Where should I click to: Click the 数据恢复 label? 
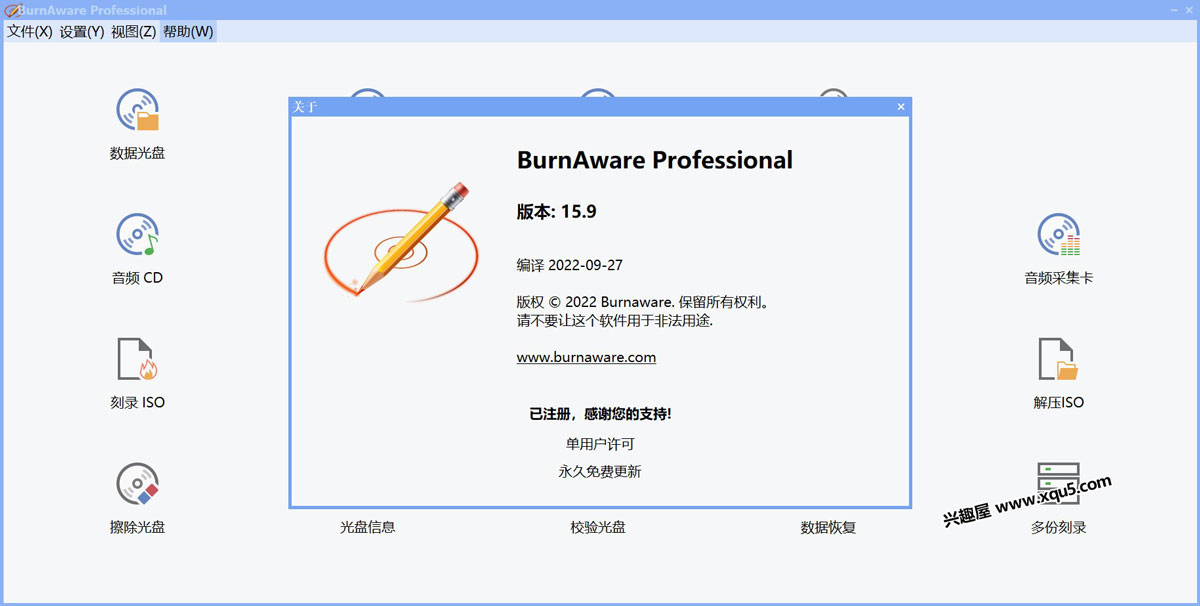tap(828, 527)
